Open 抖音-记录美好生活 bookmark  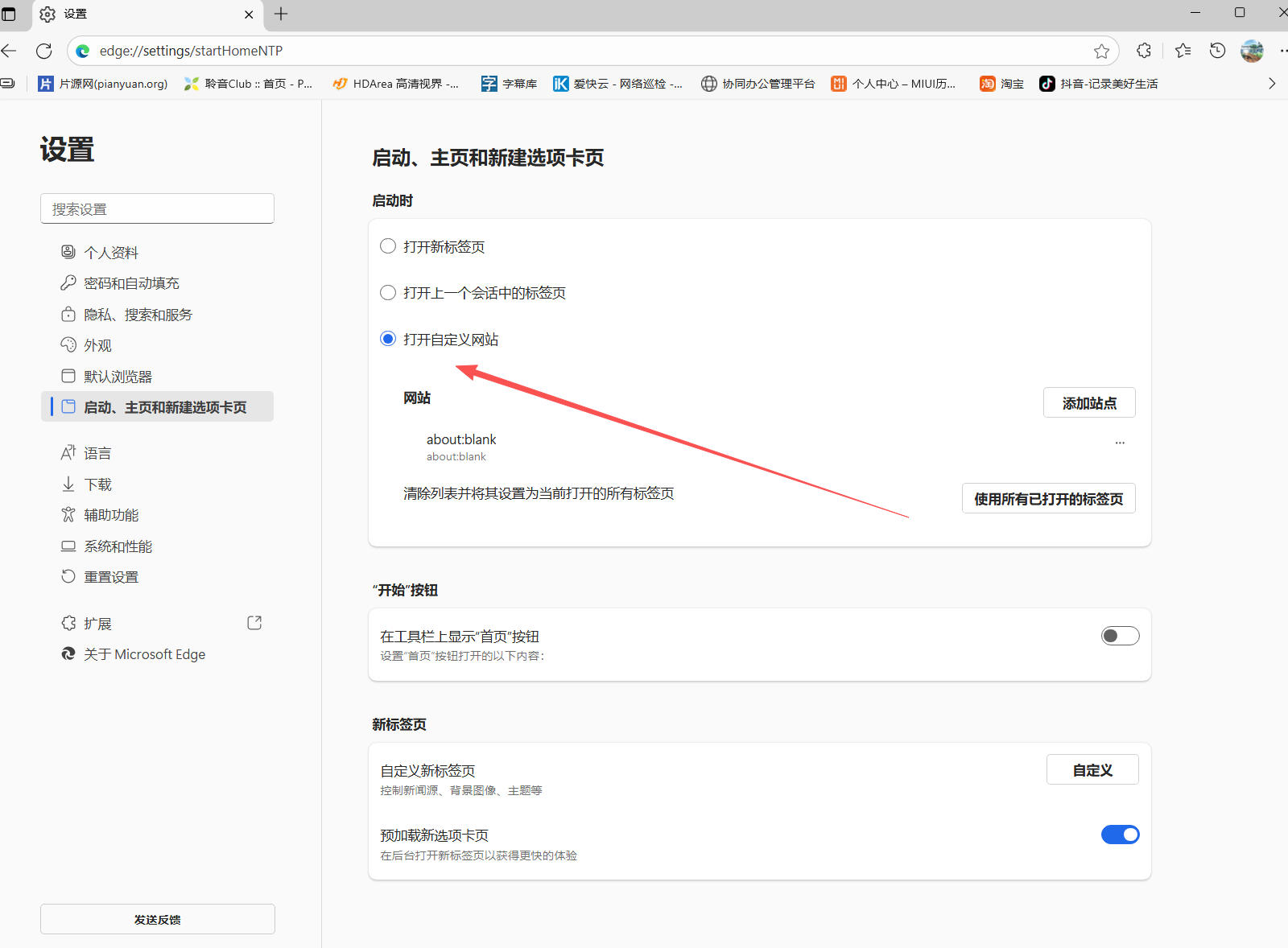(1098, 84)
